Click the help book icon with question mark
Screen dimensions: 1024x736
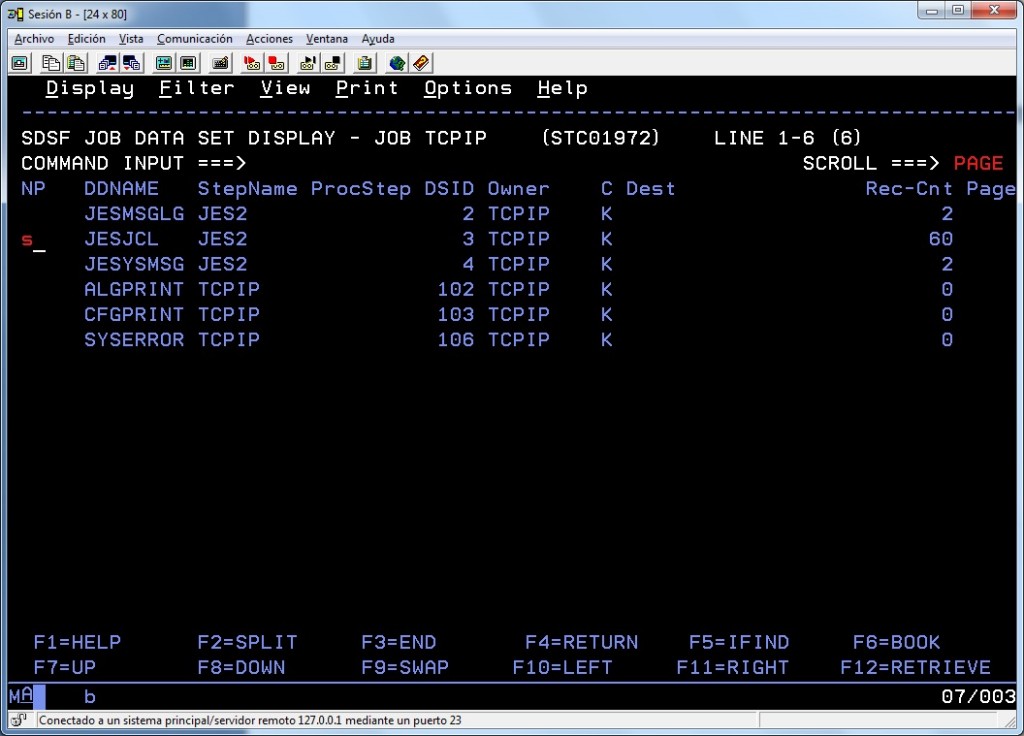click(x=421, y=63)
